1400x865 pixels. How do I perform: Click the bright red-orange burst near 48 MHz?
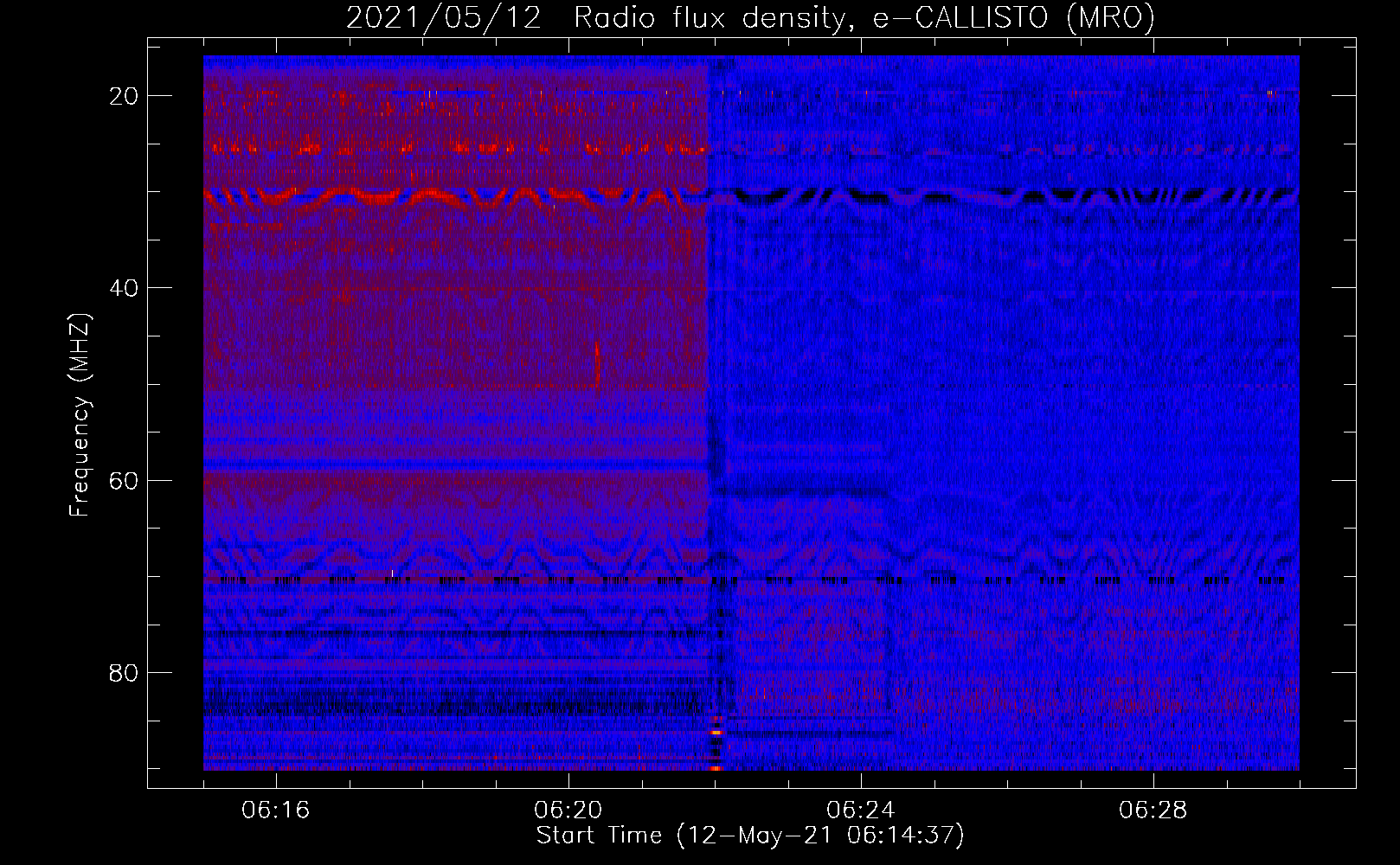coord(597,362)
